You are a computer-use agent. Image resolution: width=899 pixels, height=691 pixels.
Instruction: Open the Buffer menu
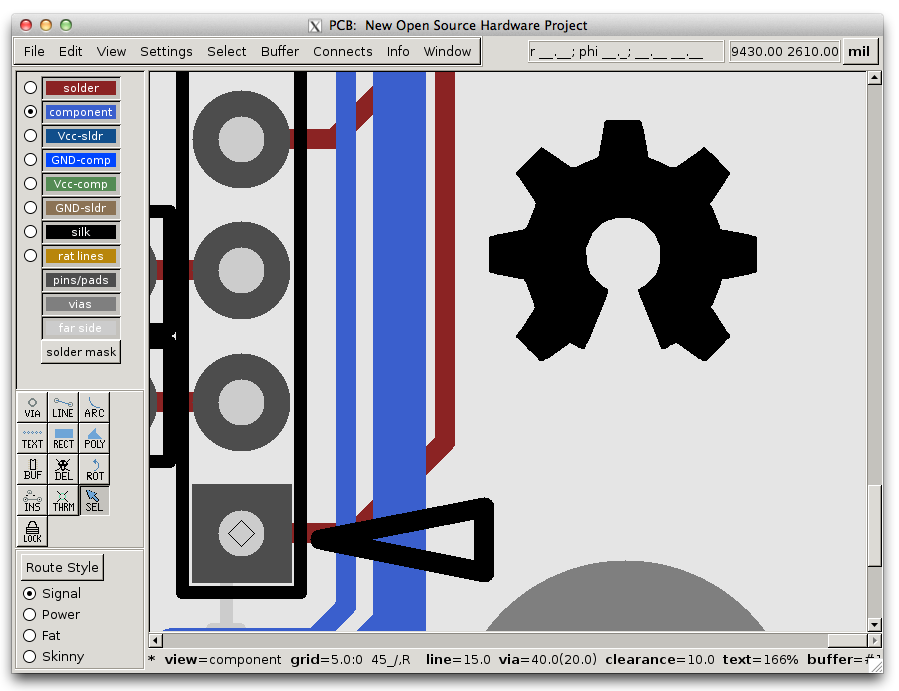(x=280, y=52)
